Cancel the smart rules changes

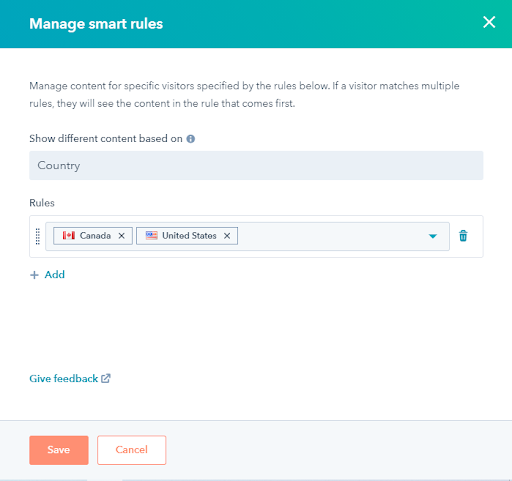(x=132, y=450)
